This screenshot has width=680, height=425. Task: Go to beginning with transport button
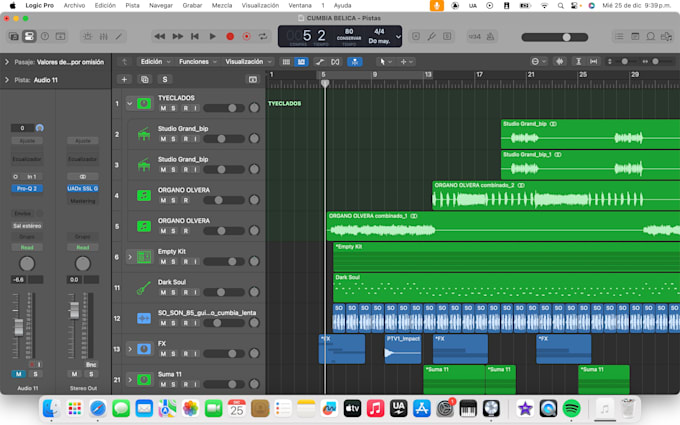point(195,36)
